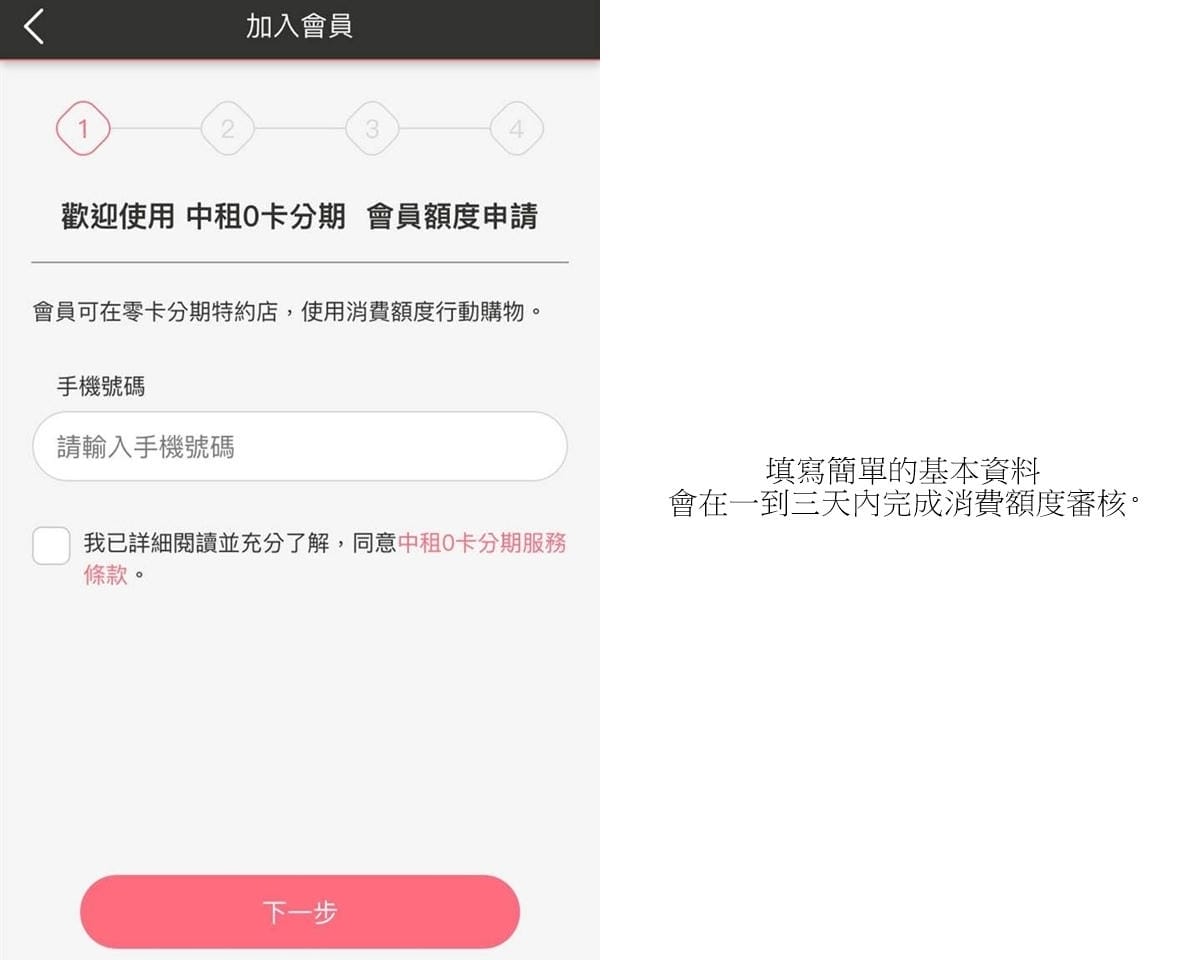Click the 歡迎使用 中租0卡分期 heading text
The width and height of the screenshot is (1200, 960).
tap(203, 216)
